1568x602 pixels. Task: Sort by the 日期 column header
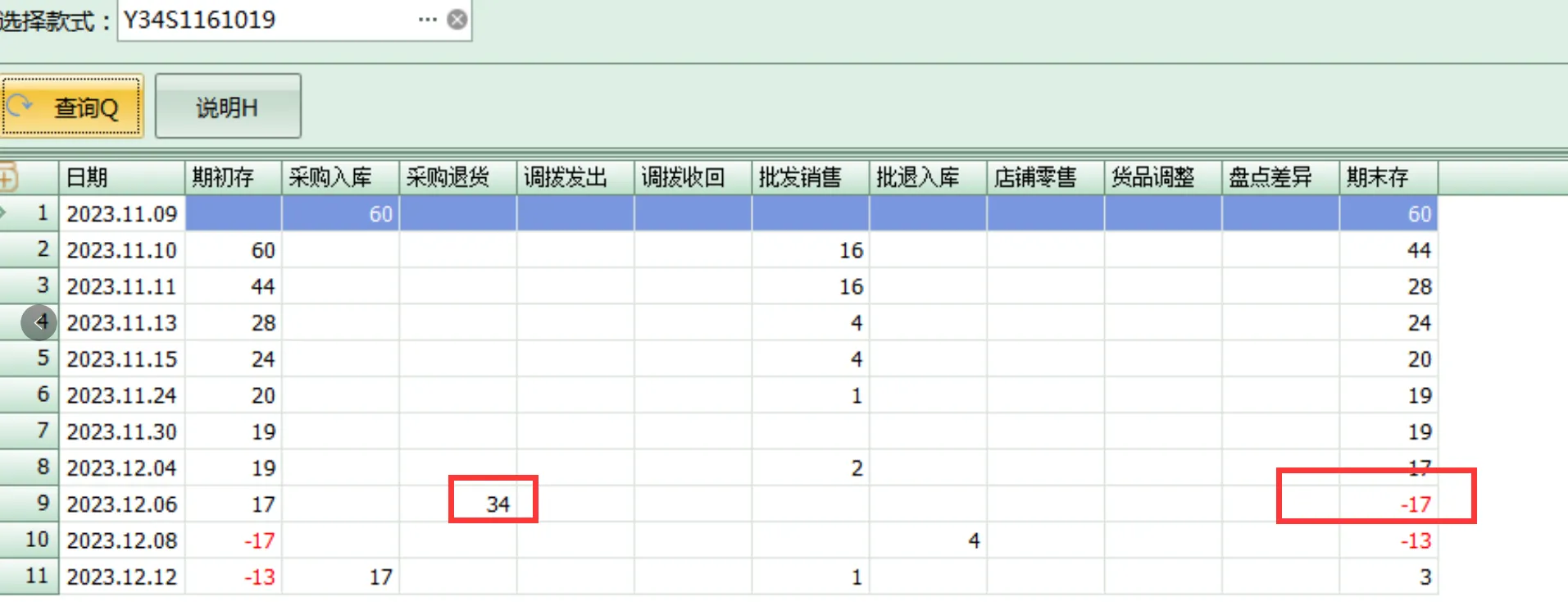coord(121,177)
